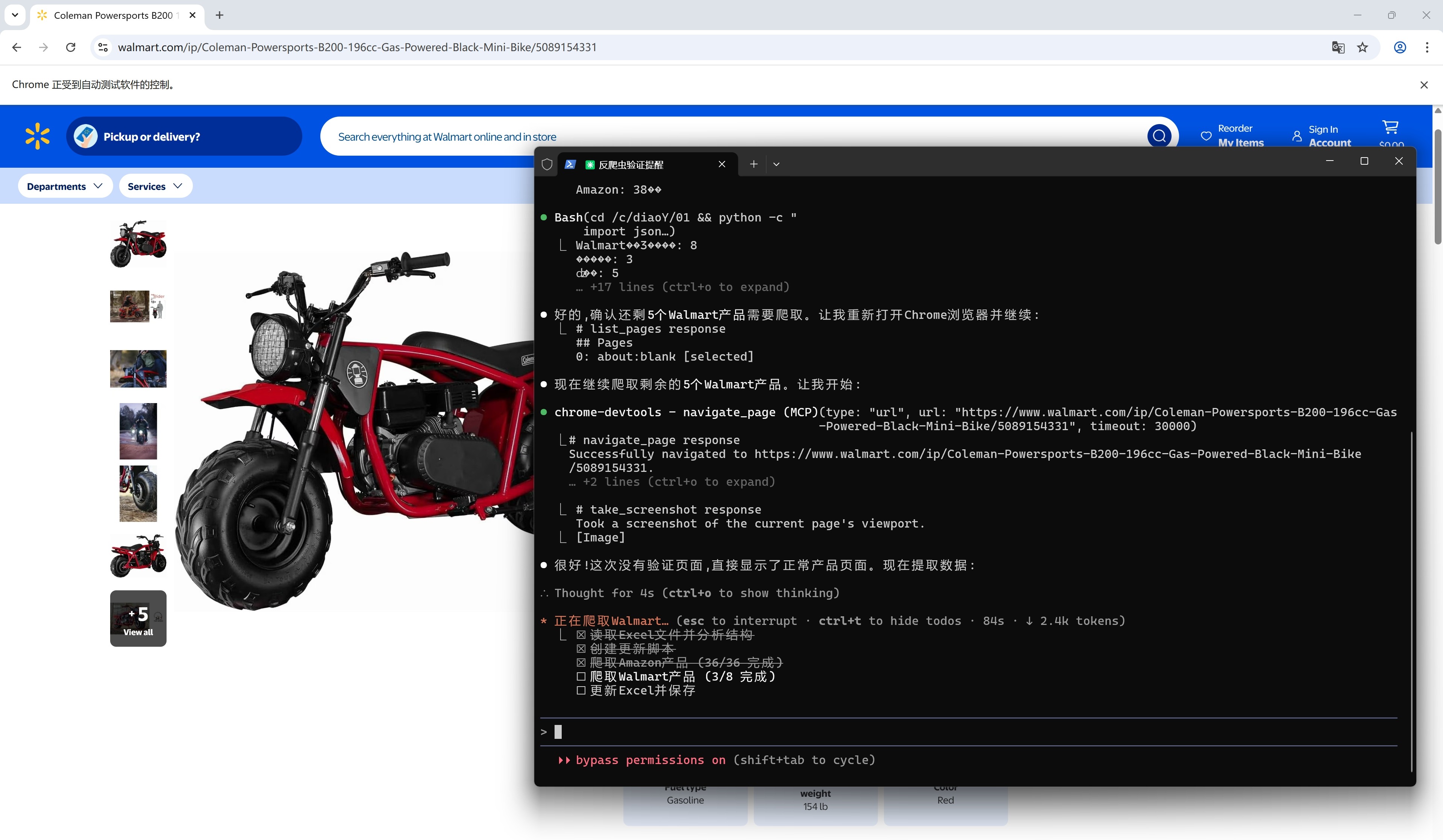Click the +5 View all images button
Screen dimensions: 1443x840
(138, 619)
